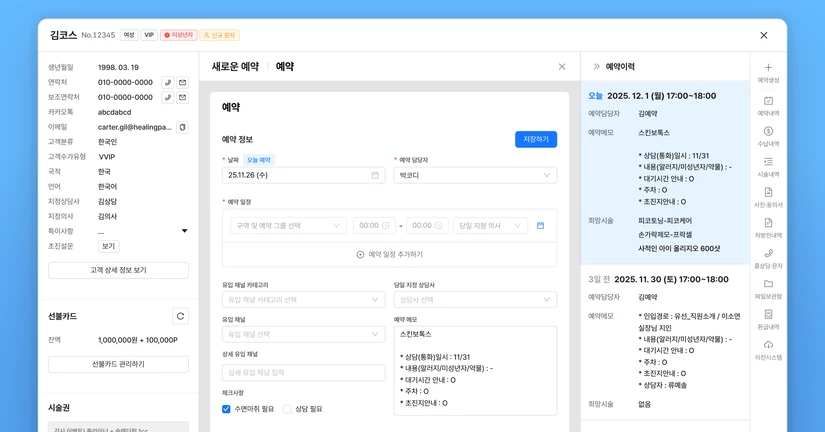This screenshot has height=432, width=825.
Task: Click end time 00:00 input
Action: click(x=427, y=225)
